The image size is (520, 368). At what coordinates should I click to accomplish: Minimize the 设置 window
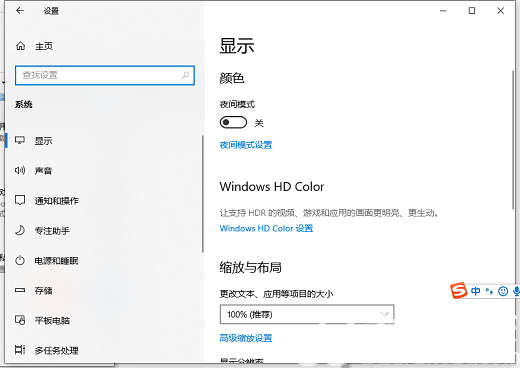tap(443, 11)
